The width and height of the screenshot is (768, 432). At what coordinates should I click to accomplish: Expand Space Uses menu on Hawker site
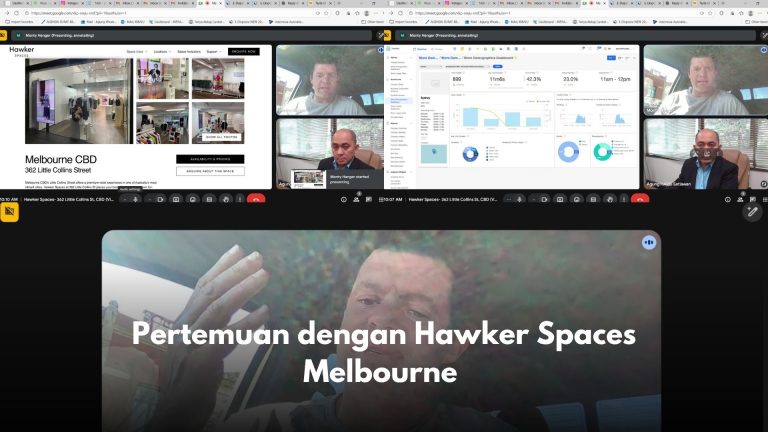pyautogui.click(x=137, y=51)
